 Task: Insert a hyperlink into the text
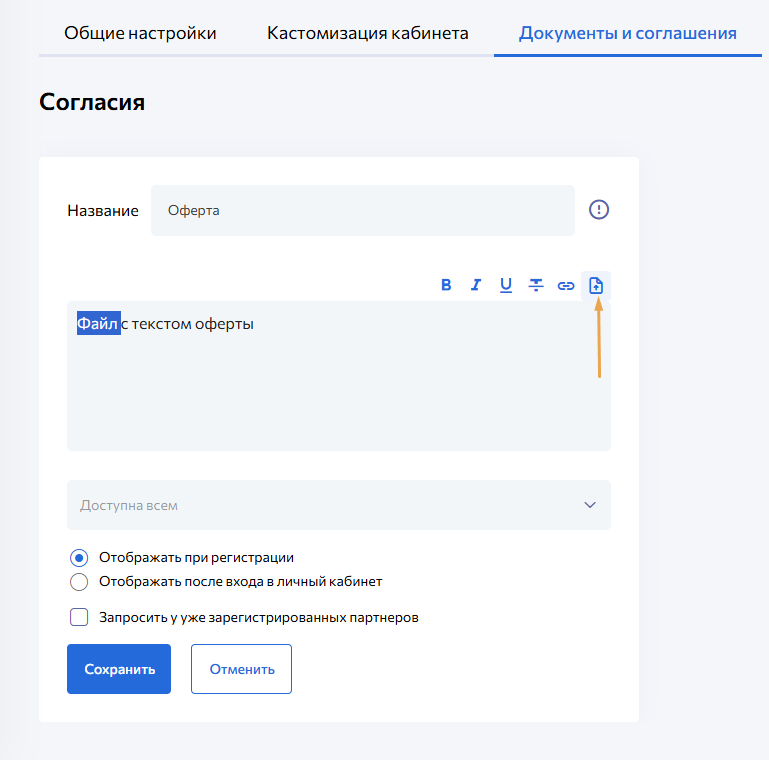coord(566,285)
